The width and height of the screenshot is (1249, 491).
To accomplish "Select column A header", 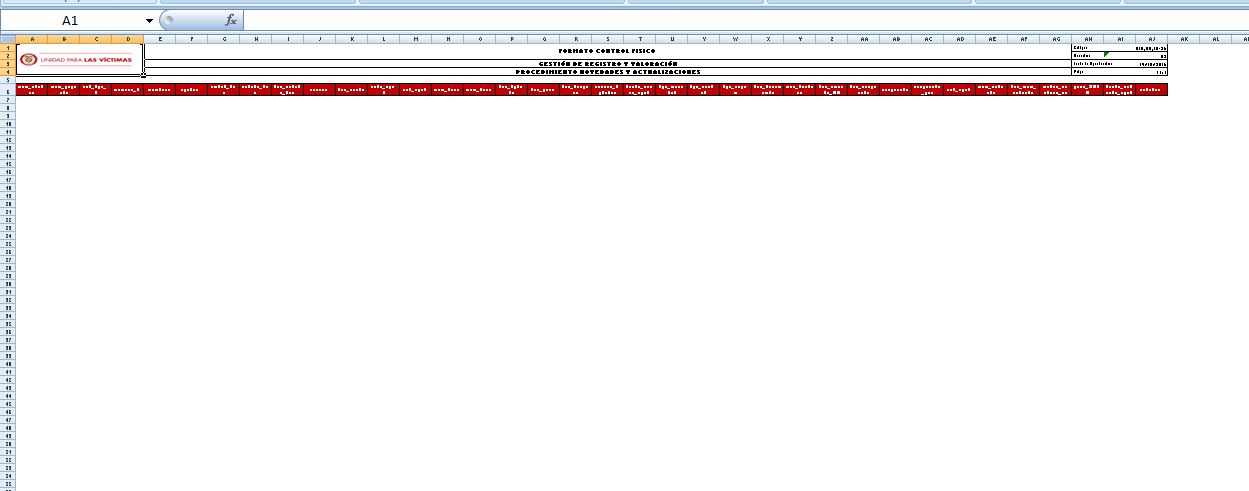I will (x=32, y=39).
